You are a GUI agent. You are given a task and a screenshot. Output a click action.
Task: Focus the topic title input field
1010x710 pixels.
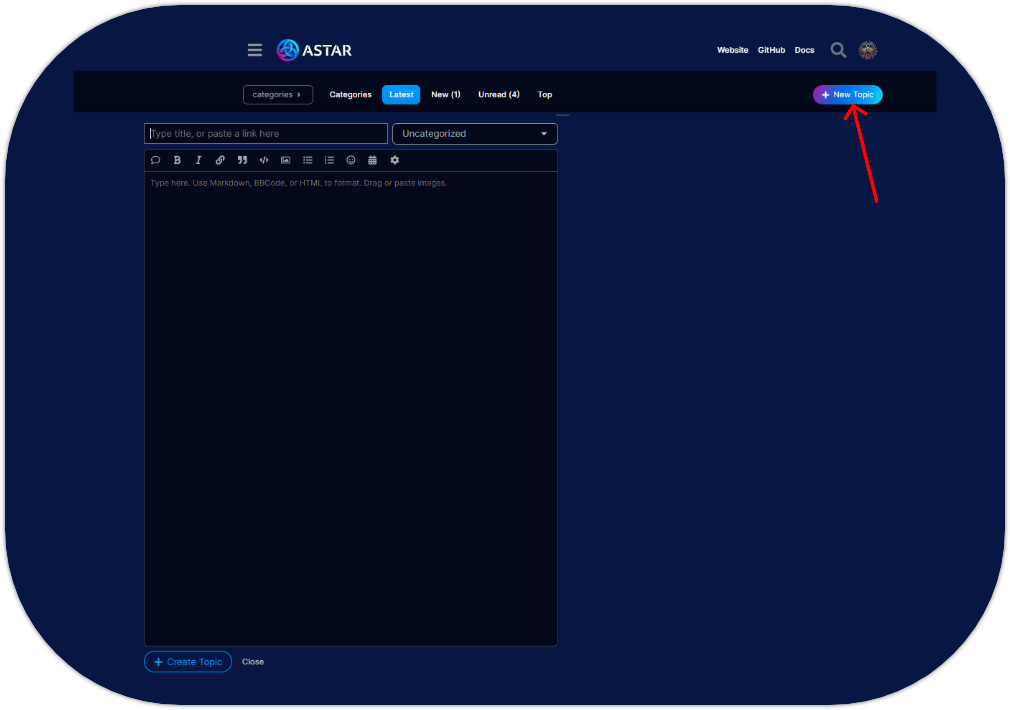tap(266, 134)
